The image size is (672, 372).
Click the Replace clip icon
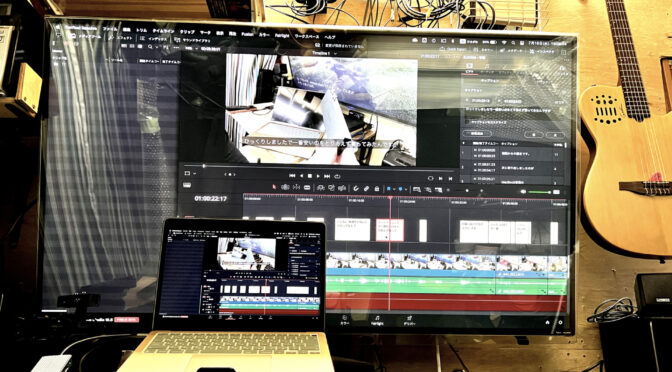pos(342,188)
